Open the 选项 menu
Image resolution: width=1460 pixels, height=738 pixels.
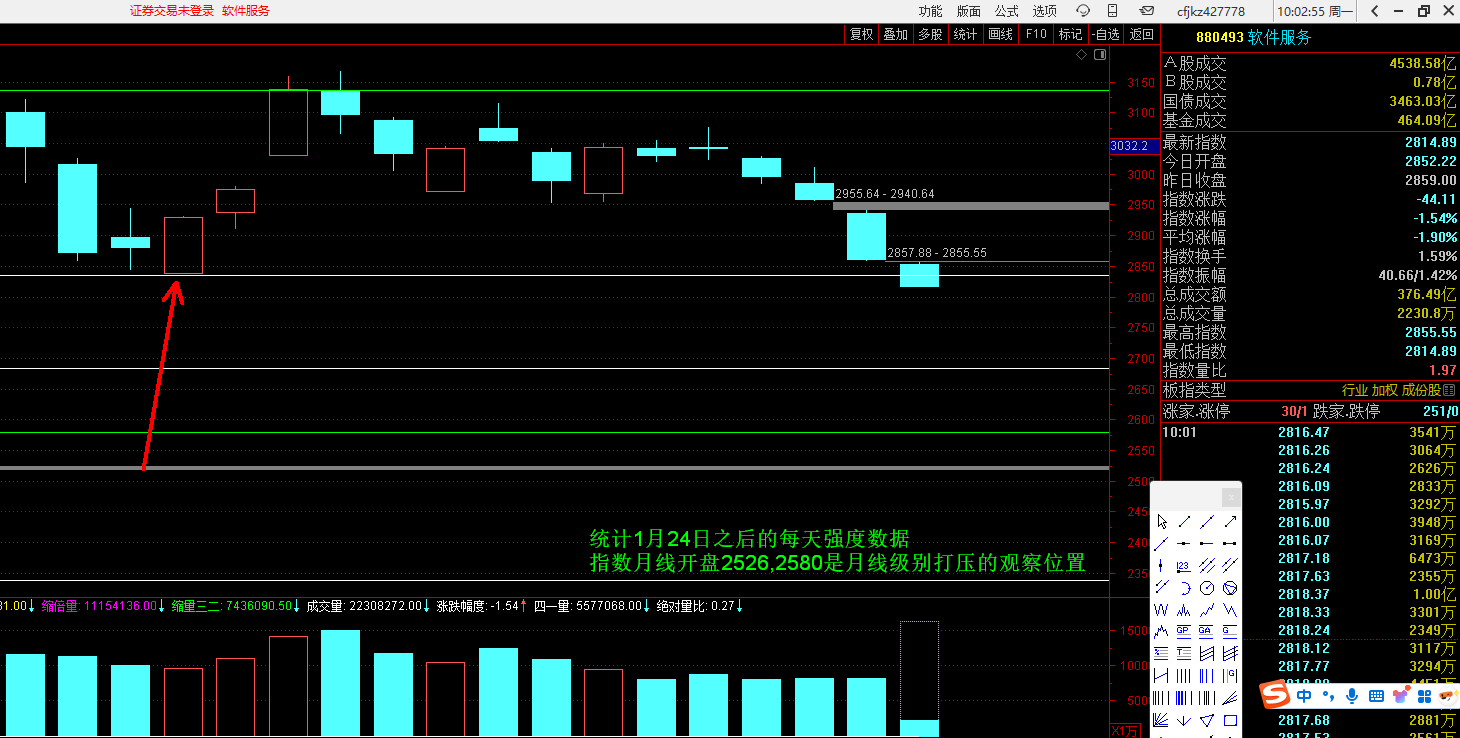coord(1044,11)
